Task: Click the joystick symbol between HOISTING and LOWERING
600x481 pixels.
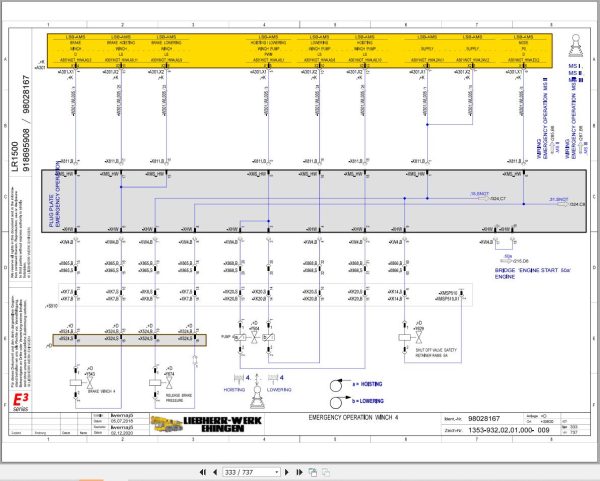Action: [x=257, y=397]
